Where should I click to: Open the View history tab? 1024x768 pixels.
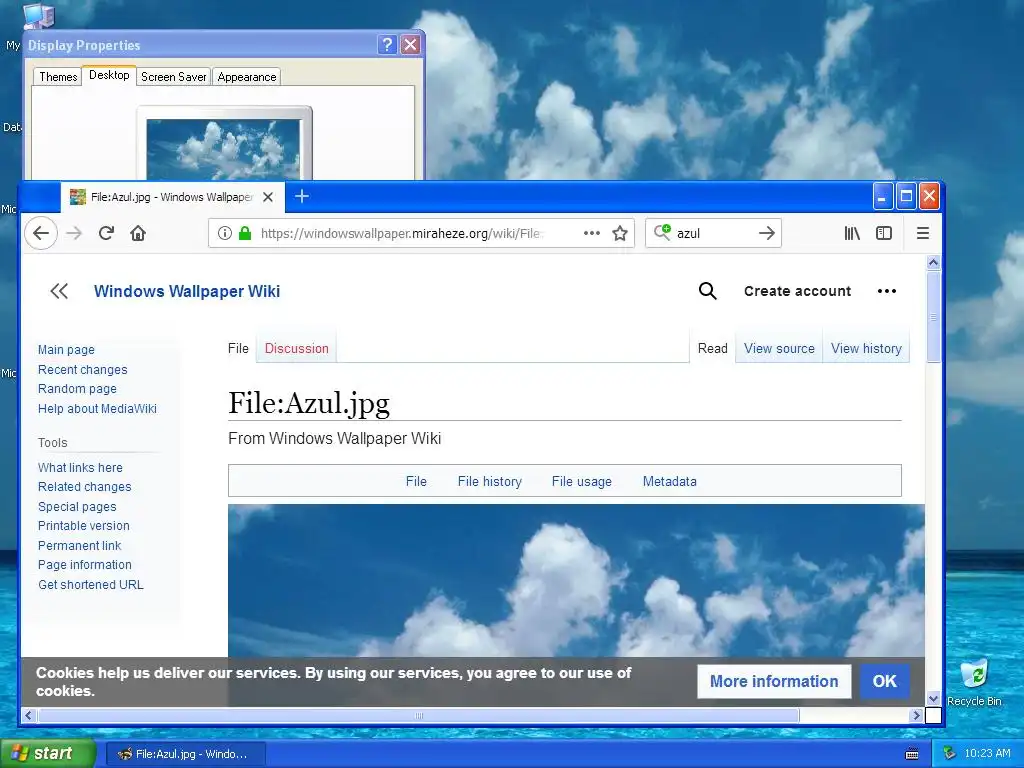pyautogui.click(x=866, y=349)
